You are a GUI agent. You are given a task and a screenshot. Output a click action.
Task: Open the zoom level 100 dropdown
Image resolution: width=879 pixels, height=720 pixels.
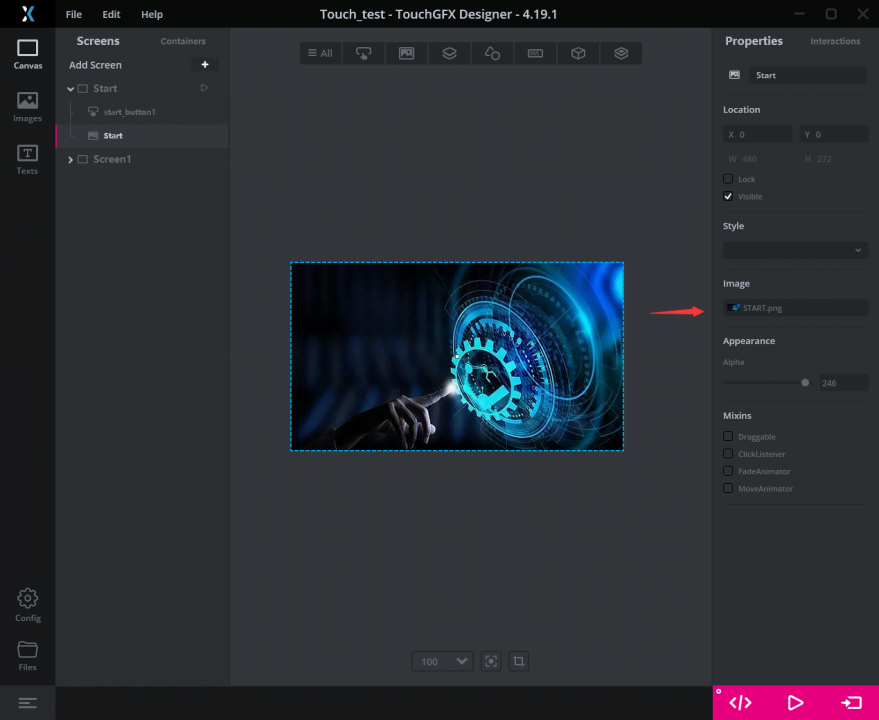[x=443, y=662]
